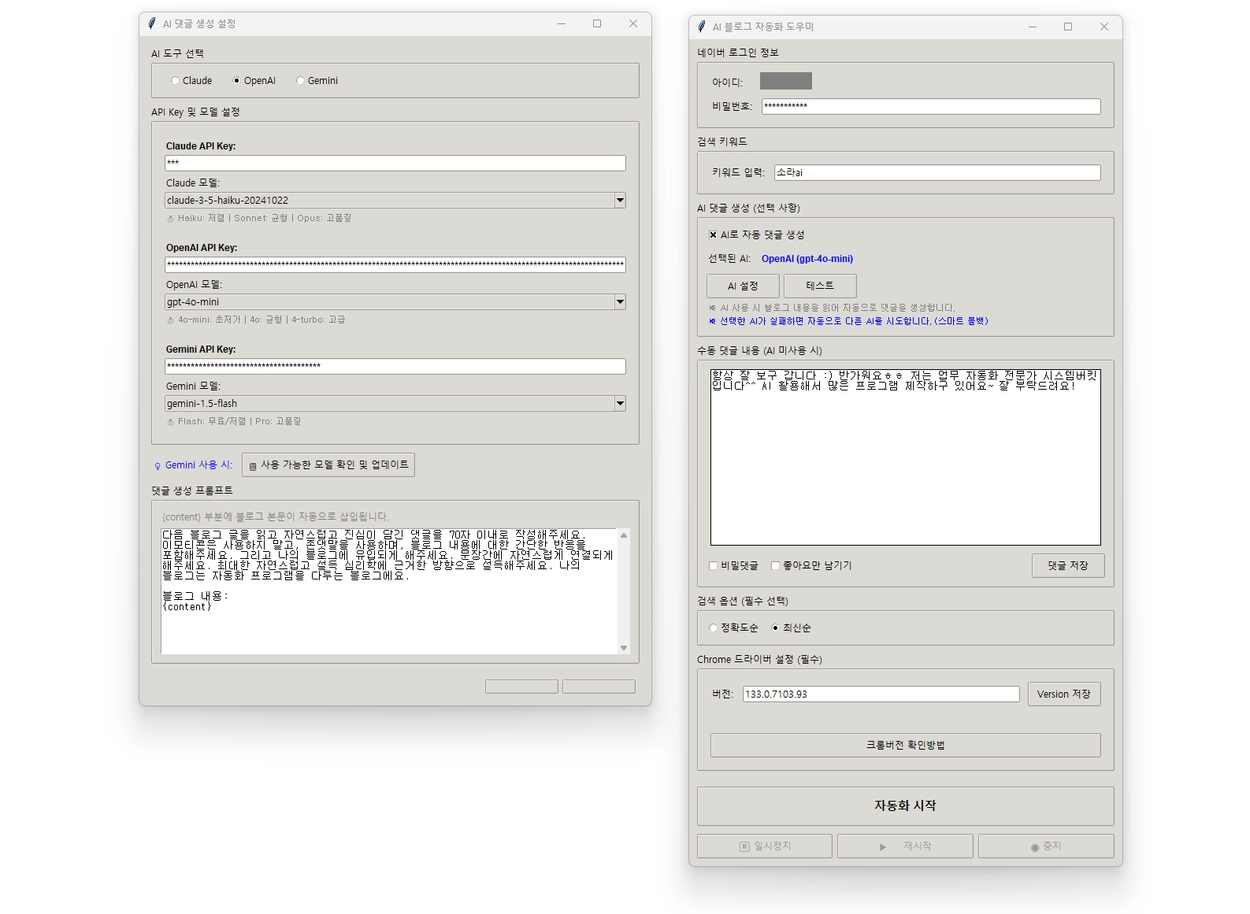Toggle the AI auto comment generation checkbox

click(713, 235)
